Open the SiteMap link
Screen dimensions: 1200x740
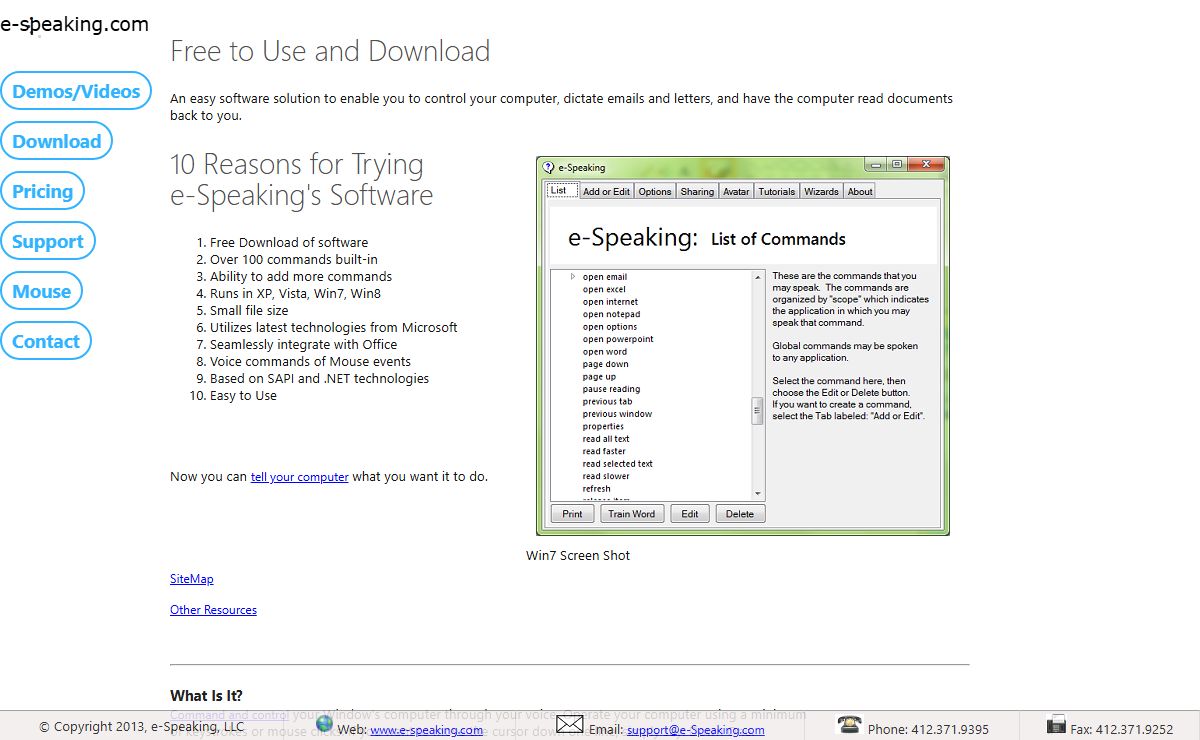click(x=191, y=579)
